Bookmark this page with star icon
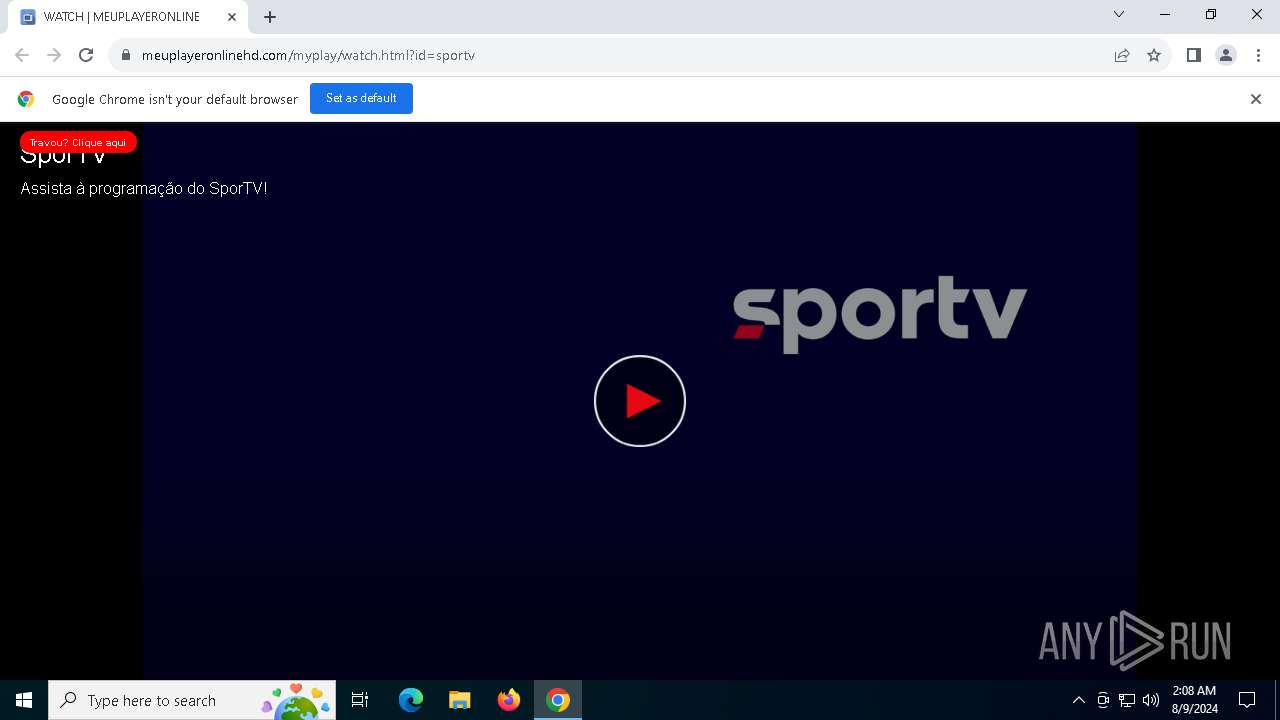Image resolution: width=1280 pixels, height=720 pixels. [1154, 55]
